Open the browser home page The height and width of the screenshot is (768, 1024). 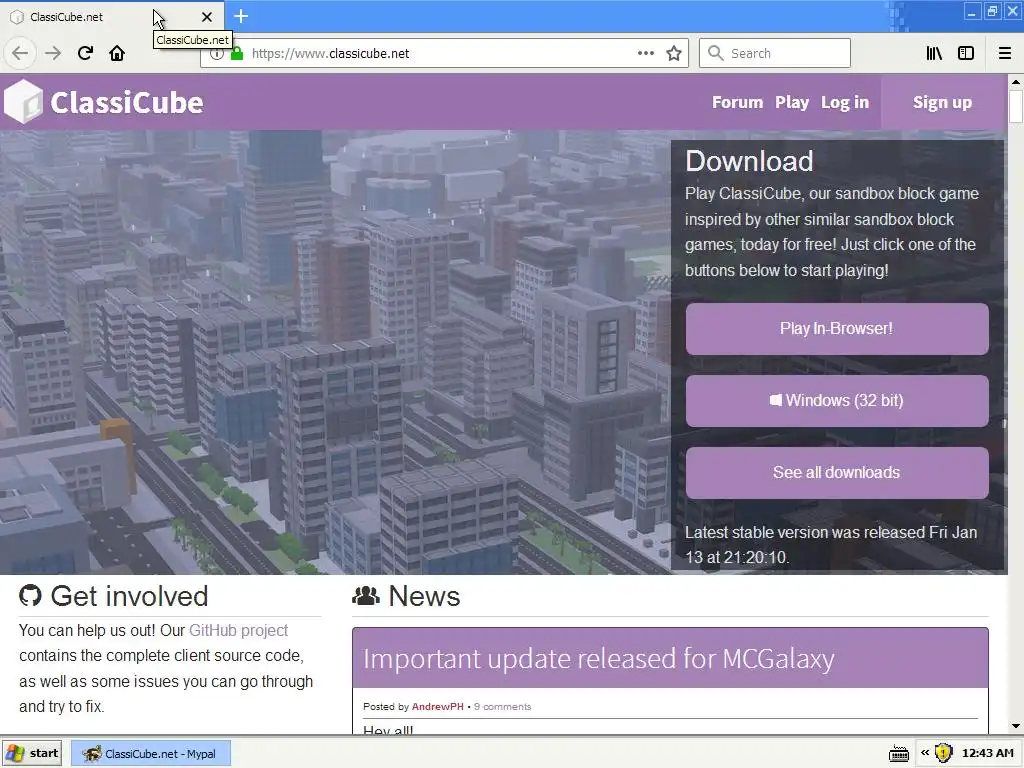point(117,53)
